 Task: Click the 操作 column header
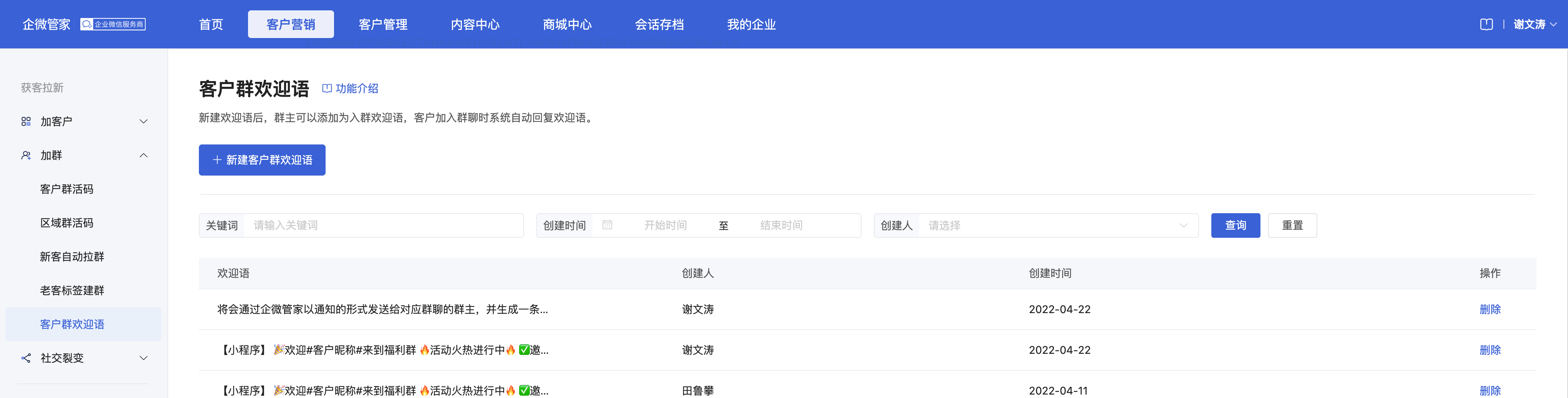pos(1489,273)
